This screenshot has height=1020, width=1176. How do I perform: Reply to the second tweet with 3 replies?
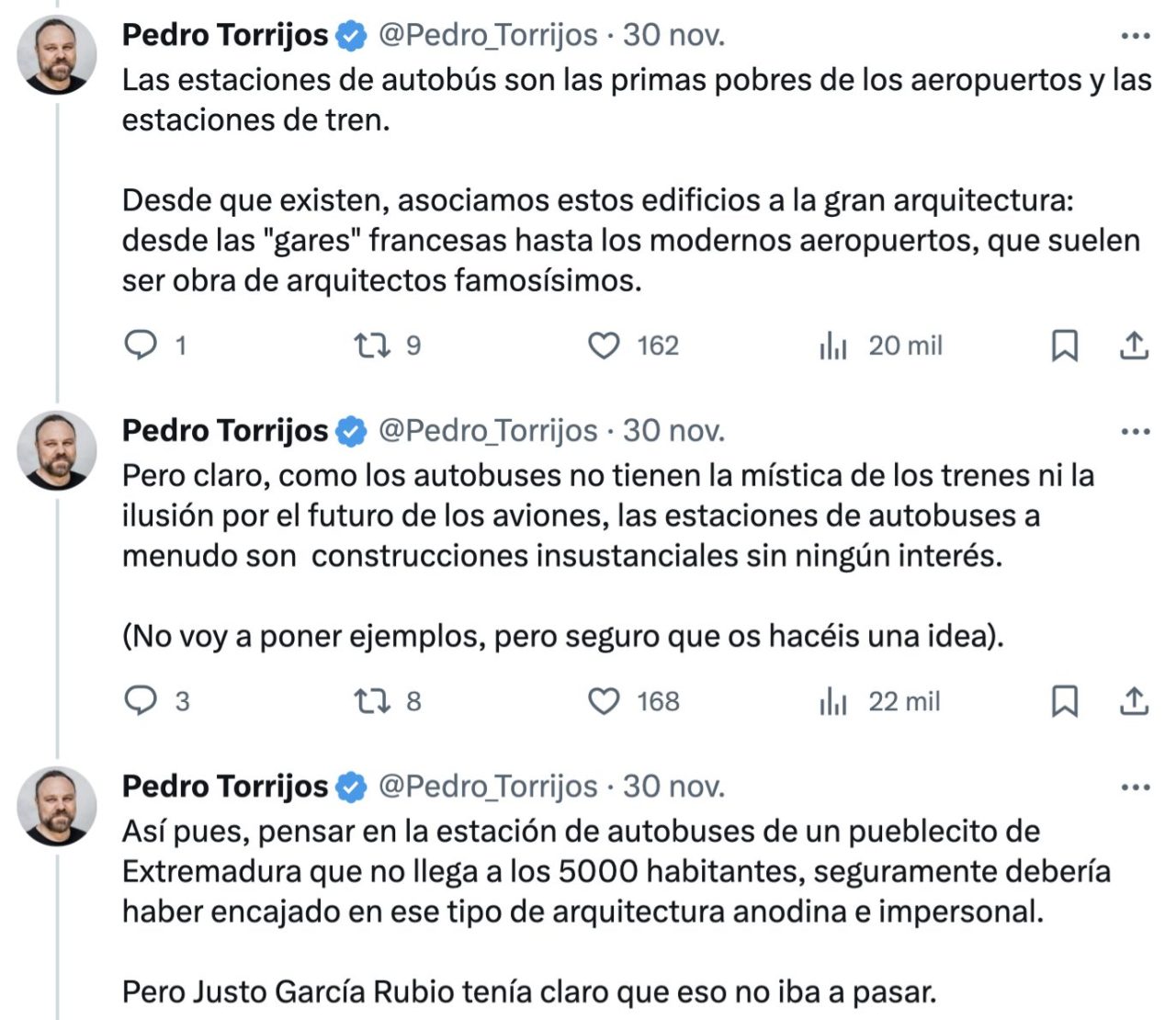141,701
